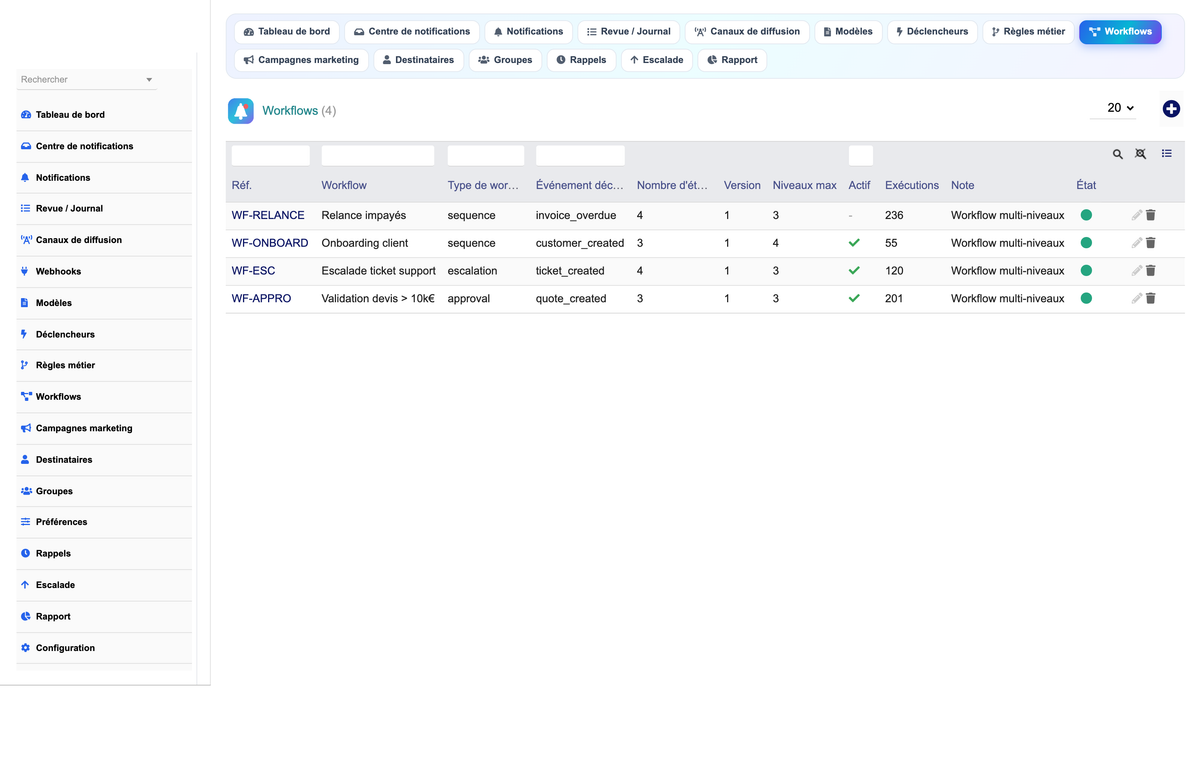Add a new workflow with plus icon
Viewport: 1200px width, 780px height.
coord(1171,109)
